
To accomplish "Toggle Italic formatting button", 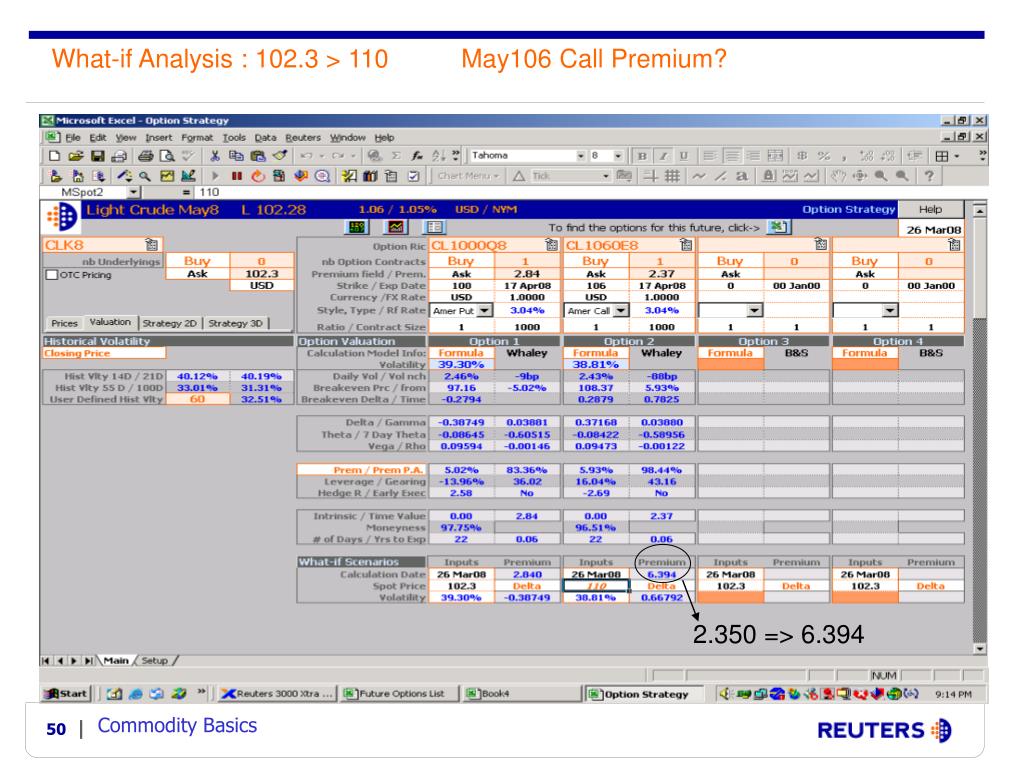I will (663, 156).
